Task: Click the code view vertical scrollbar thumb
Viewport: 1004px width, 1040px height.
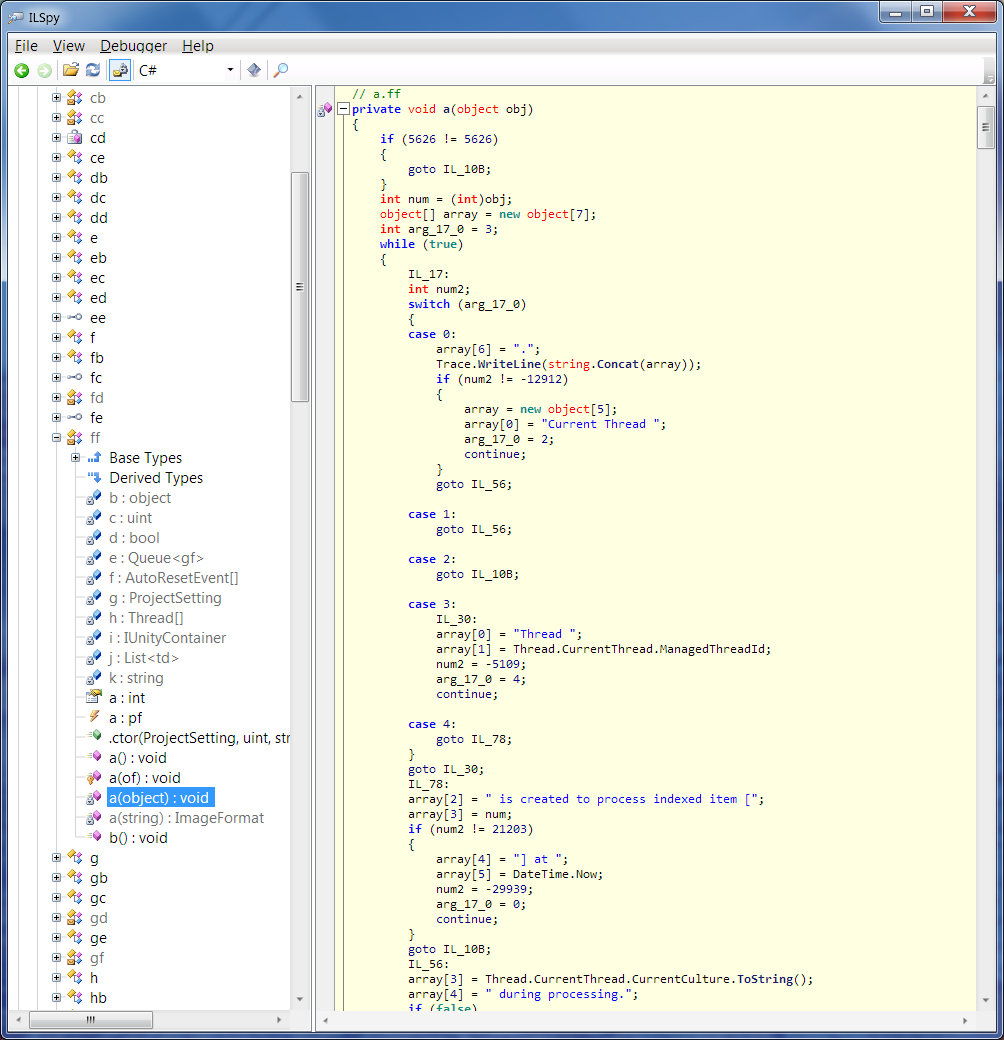Action: pos(986,126)
